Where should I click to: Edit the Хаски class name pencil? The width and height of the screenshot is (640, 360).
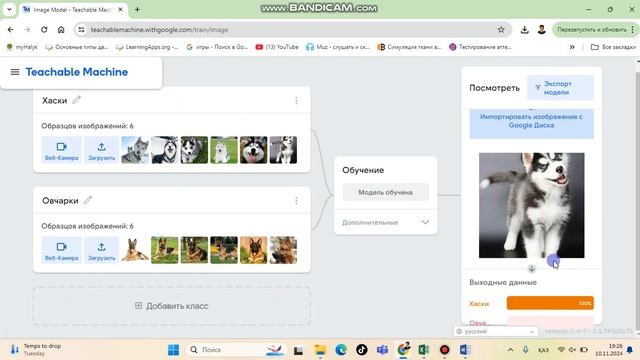[76, 100]
